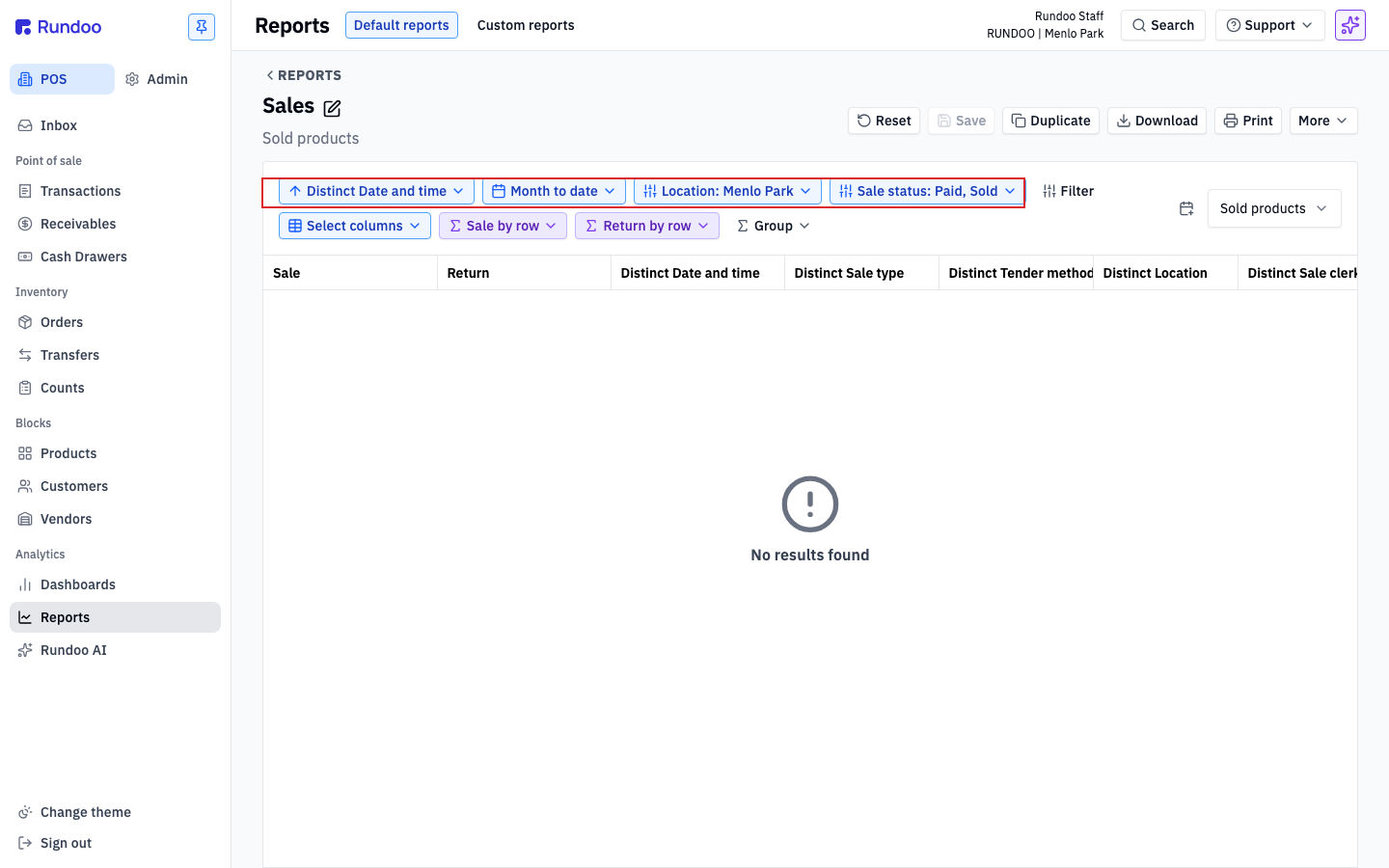Print the report

click(x=1248, y=121)
